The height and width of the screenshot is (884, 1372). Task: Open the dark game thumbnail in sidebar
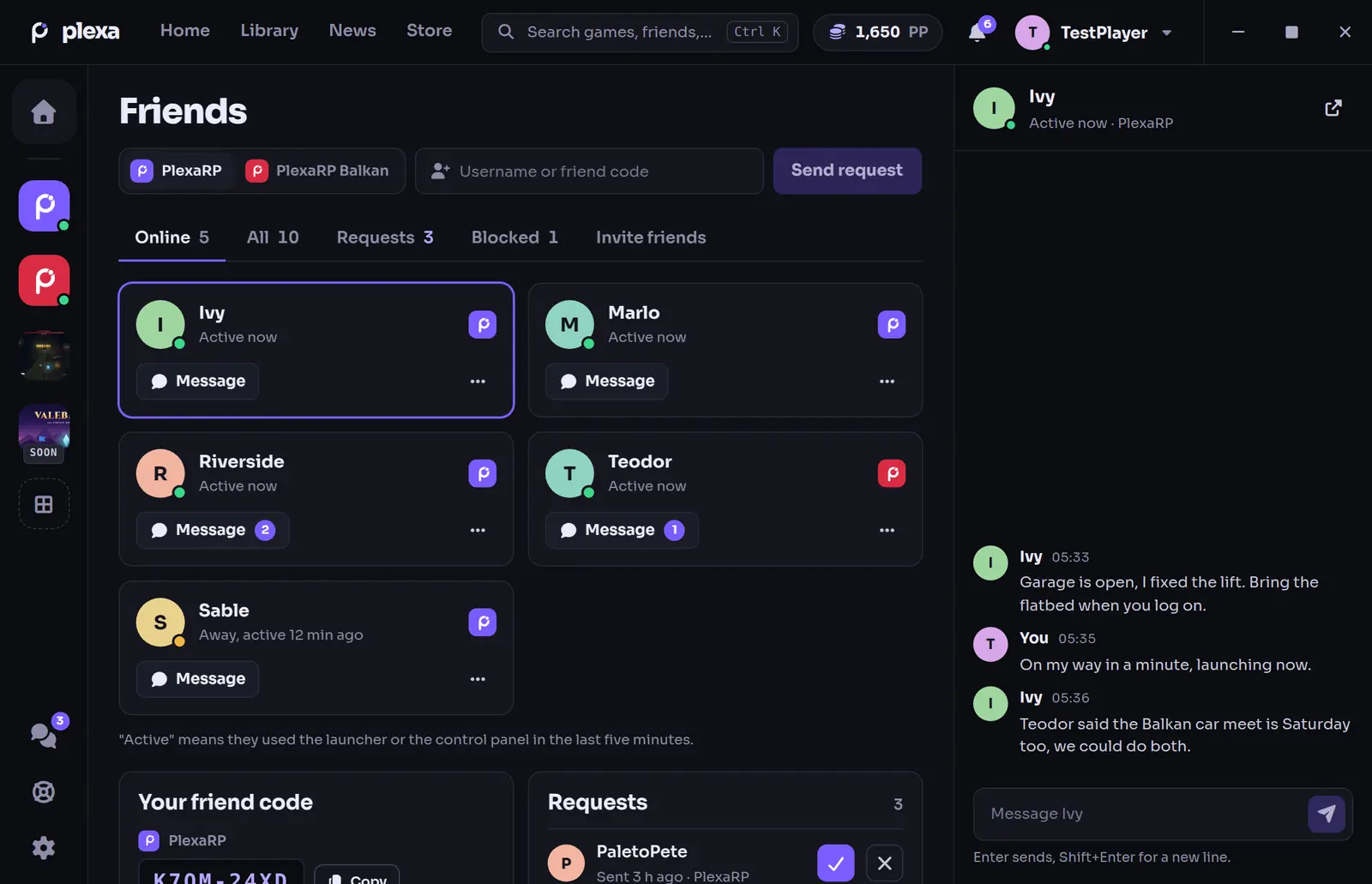44,355
